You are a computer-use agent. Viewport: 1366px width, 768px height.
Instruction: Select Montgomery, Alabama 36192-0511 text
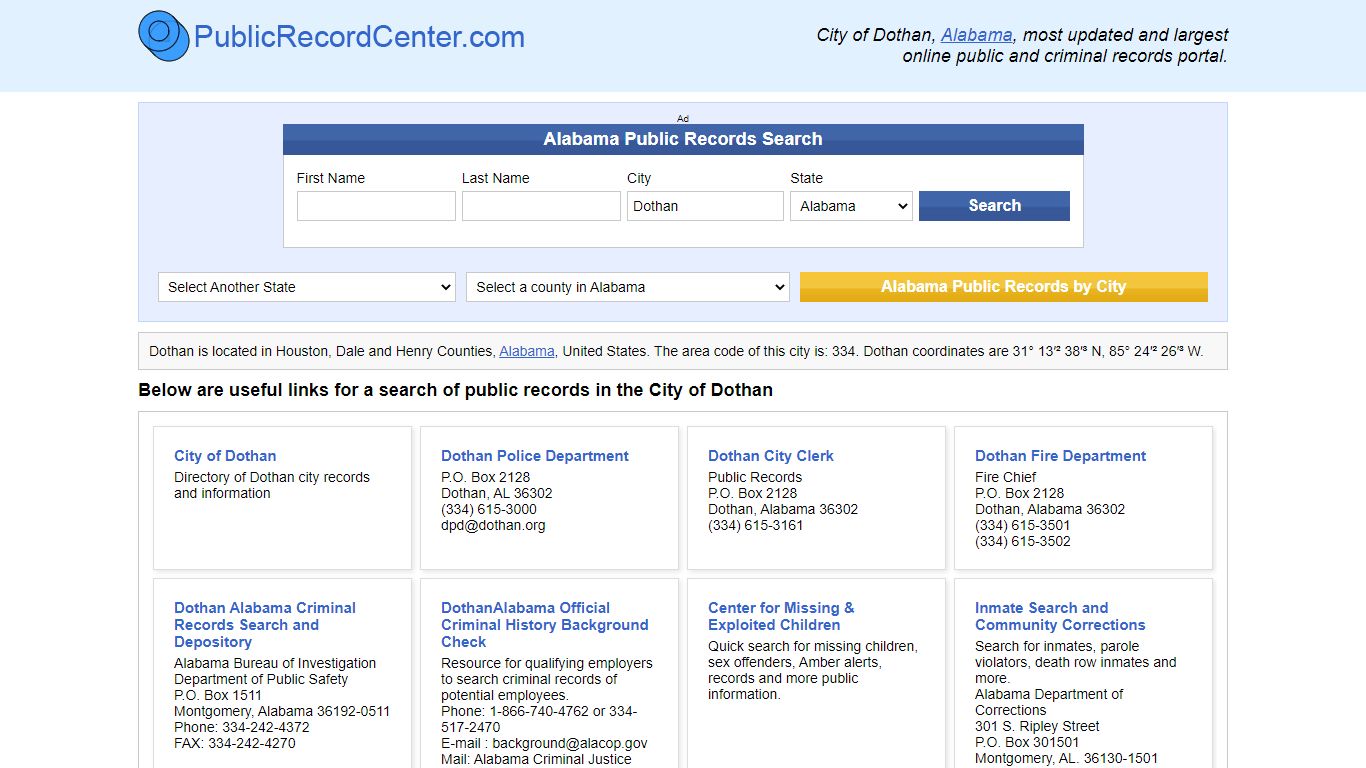click(x=282, y=711)
